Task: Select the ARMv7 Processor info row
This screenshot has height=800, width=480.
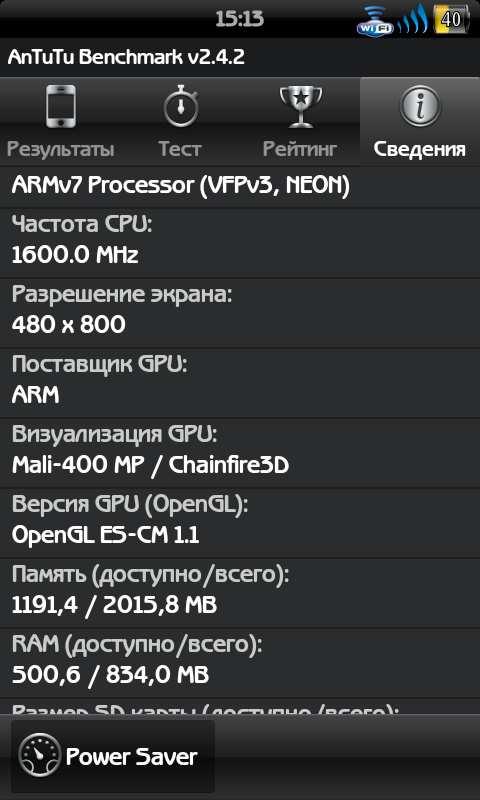Action: [240, 186]
